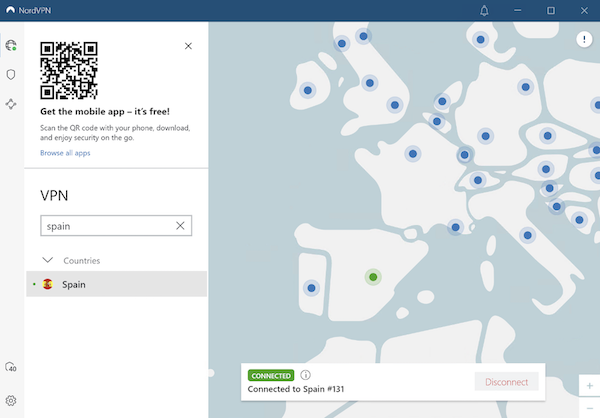Click the VPN heading
The height and width of the screenshot is (418, 600).
(54, 196)
